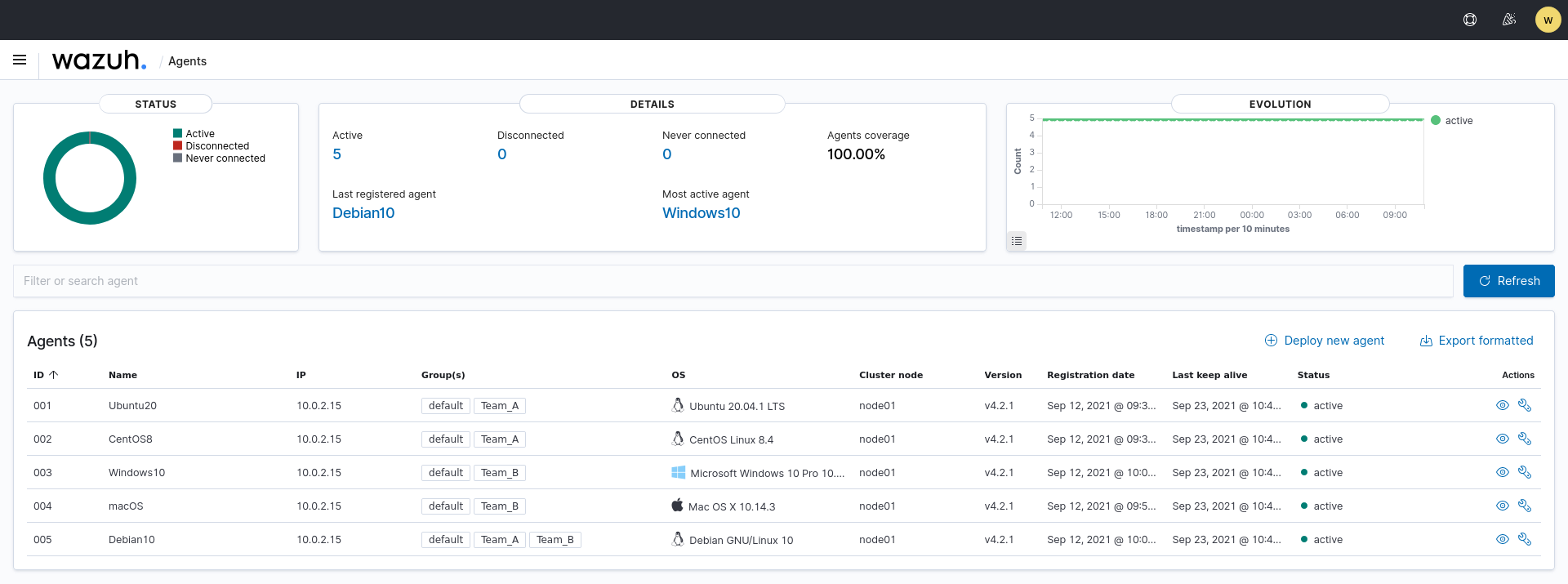Toggle Never connected legend swatch
1568x584 pixels.
177,158
